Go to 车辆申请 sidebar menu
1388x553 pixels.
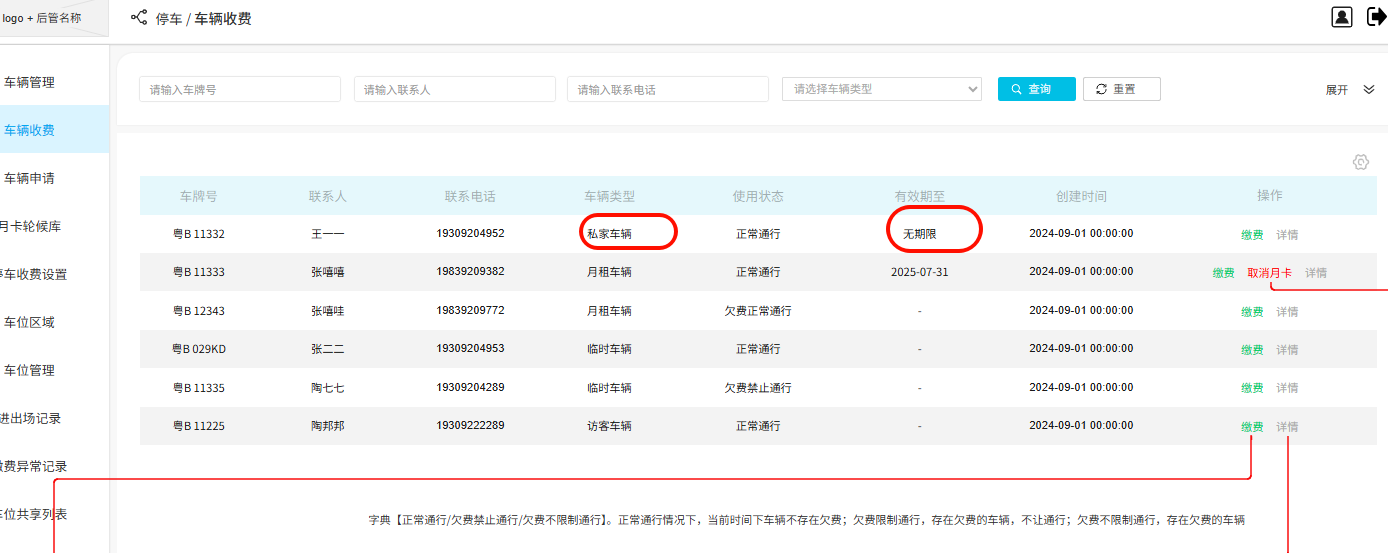click(x=30, y=178)
